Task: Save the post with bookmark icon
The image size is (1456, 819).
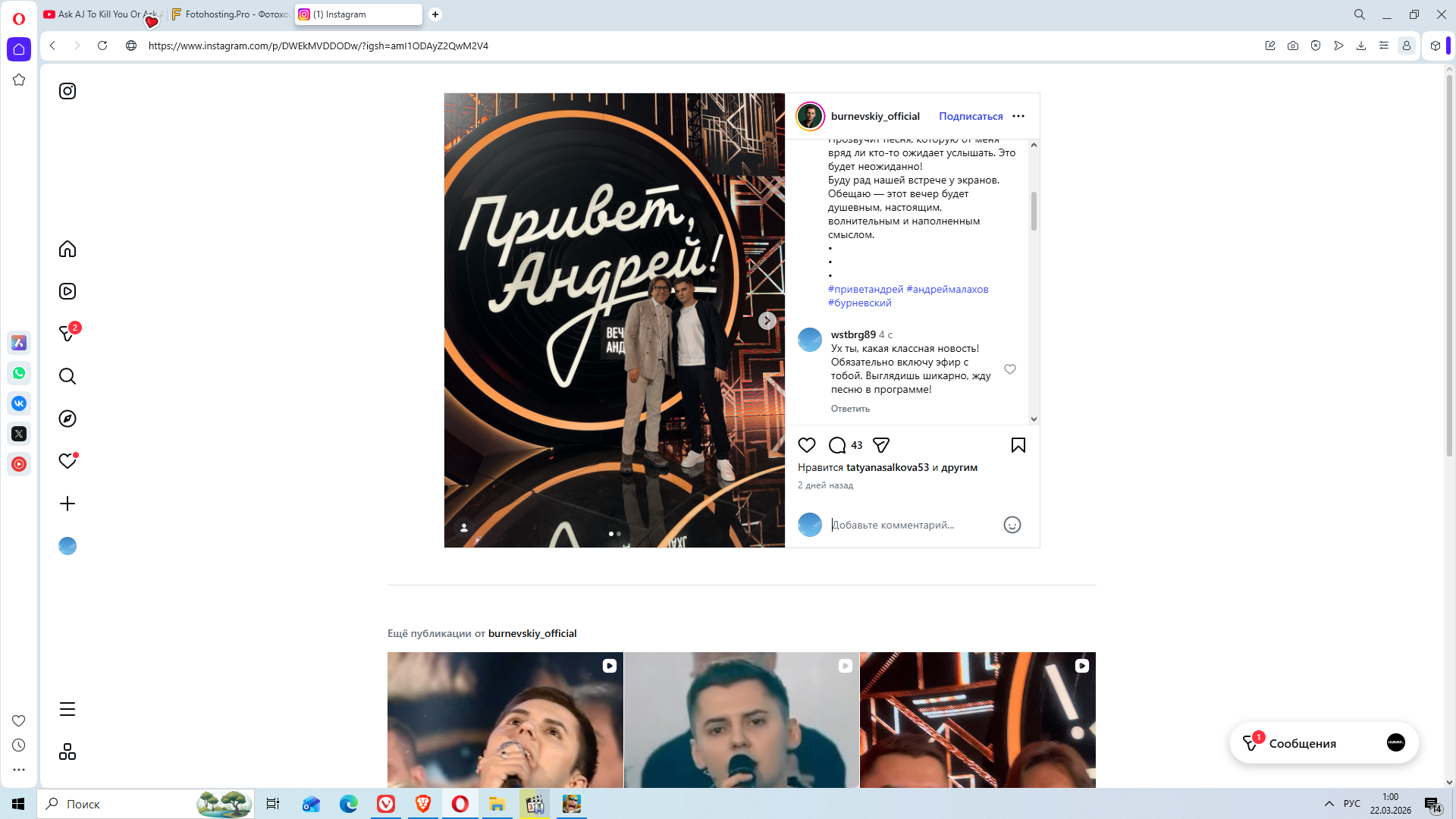Action: (x=1018, y=445)
